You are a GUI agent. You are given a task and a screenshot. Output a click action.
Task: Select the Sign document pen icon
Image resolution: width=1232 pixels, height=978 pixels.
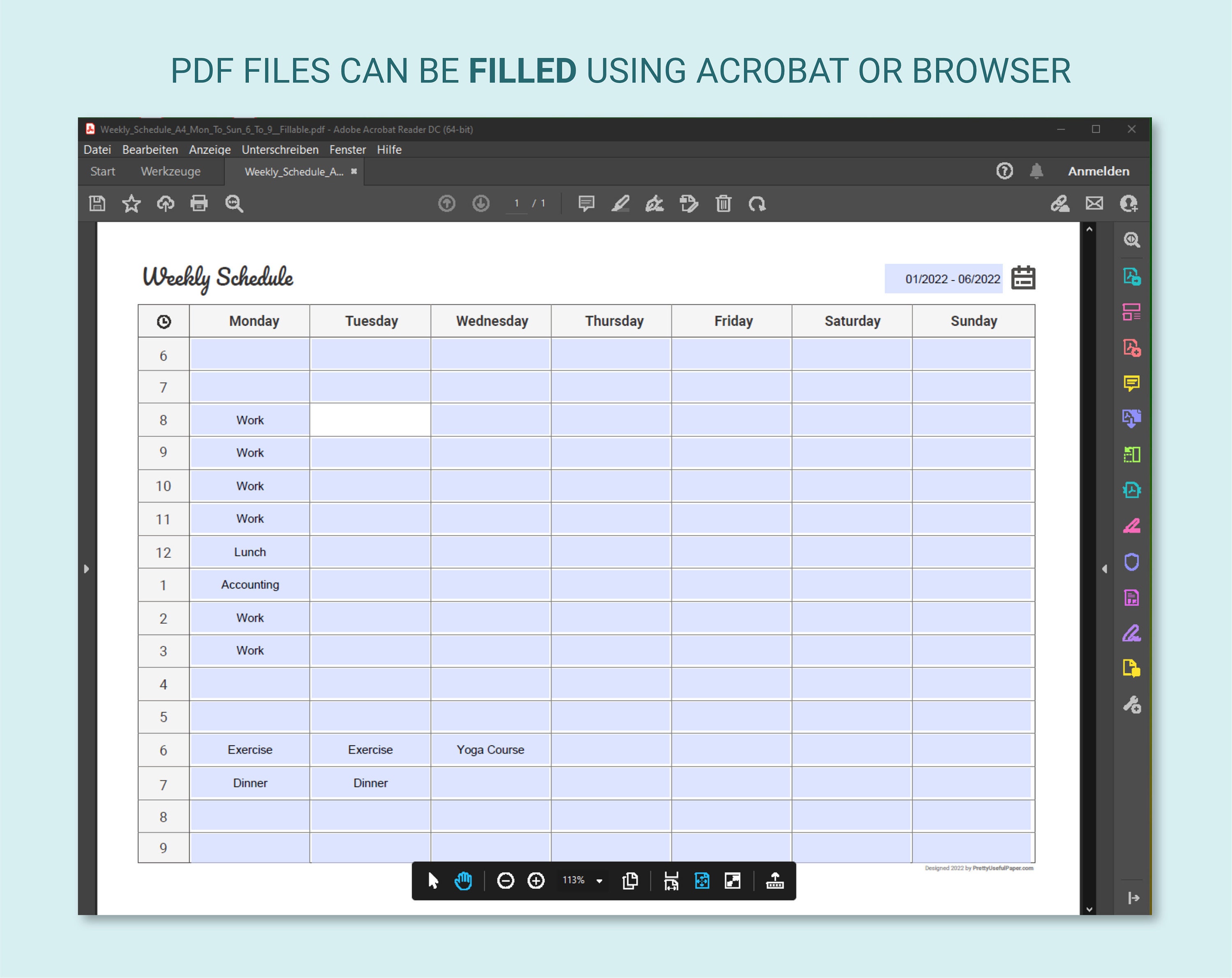[x=655, y=203]
